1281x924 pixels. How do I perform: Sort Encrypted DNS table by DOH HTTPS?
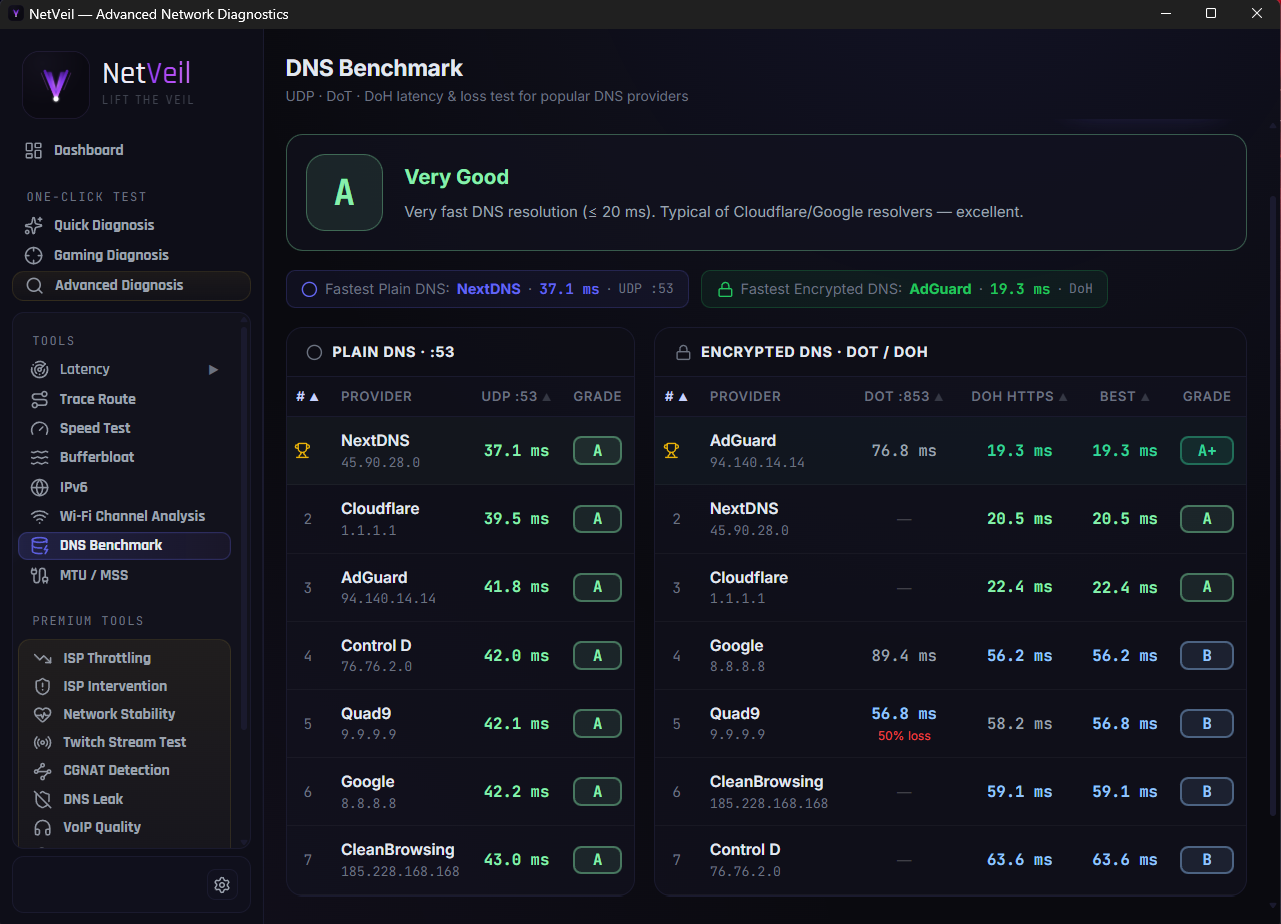point(1019,396)
